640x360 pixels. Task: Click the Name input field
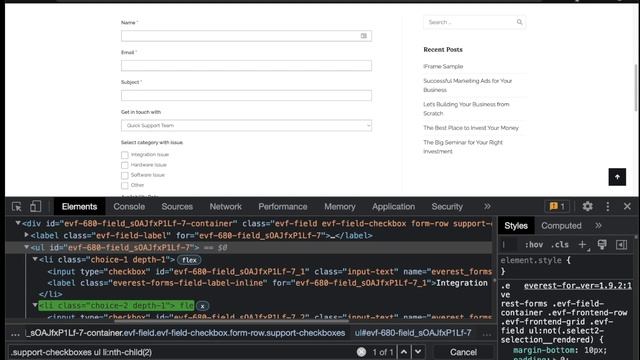coord(246,36)
